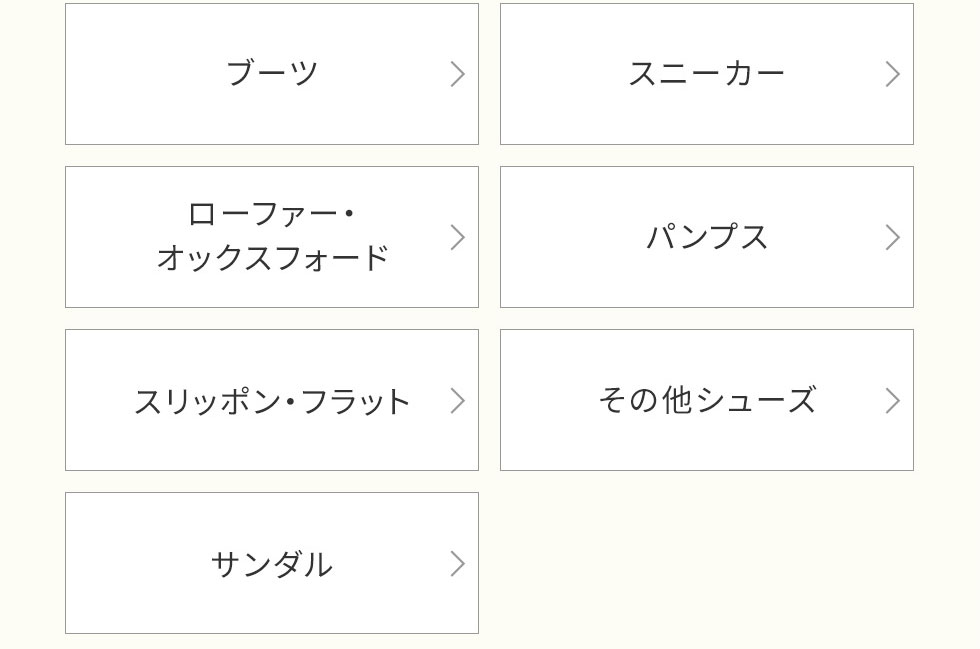Click the chevron arrow beside ブーツ
The width and height of the screenshot is (980, 649).
click(457, 74)
